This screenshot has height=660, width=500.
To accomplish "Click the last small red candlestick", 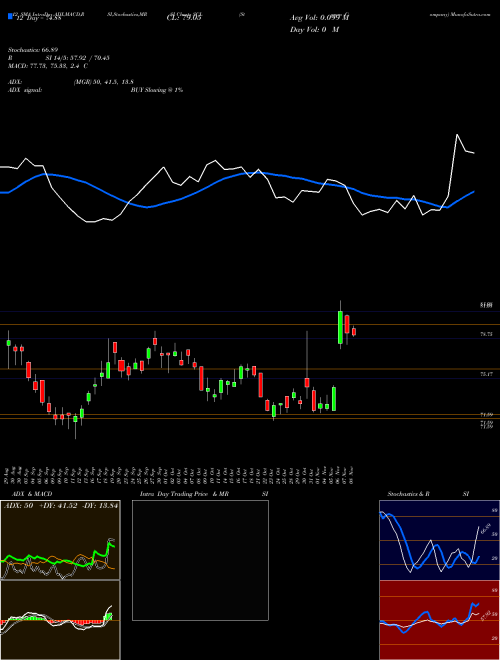I will click(x=354, y=332).
